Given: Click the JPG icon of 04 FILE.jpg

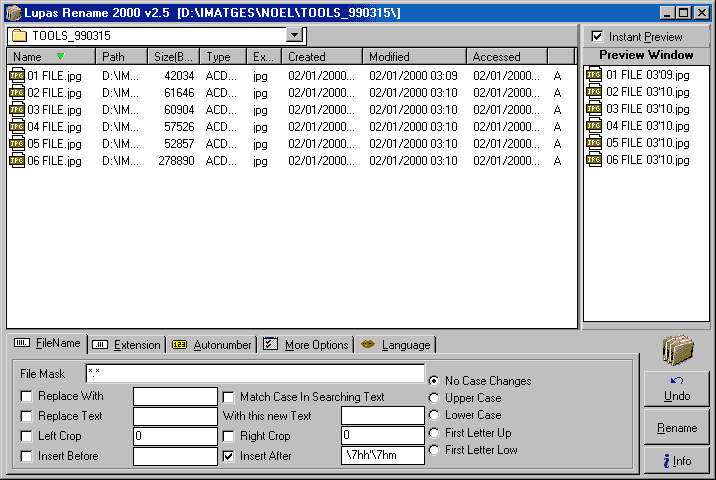Looking at the screenshot, I should pyautogui.click(x=17, y=126).
